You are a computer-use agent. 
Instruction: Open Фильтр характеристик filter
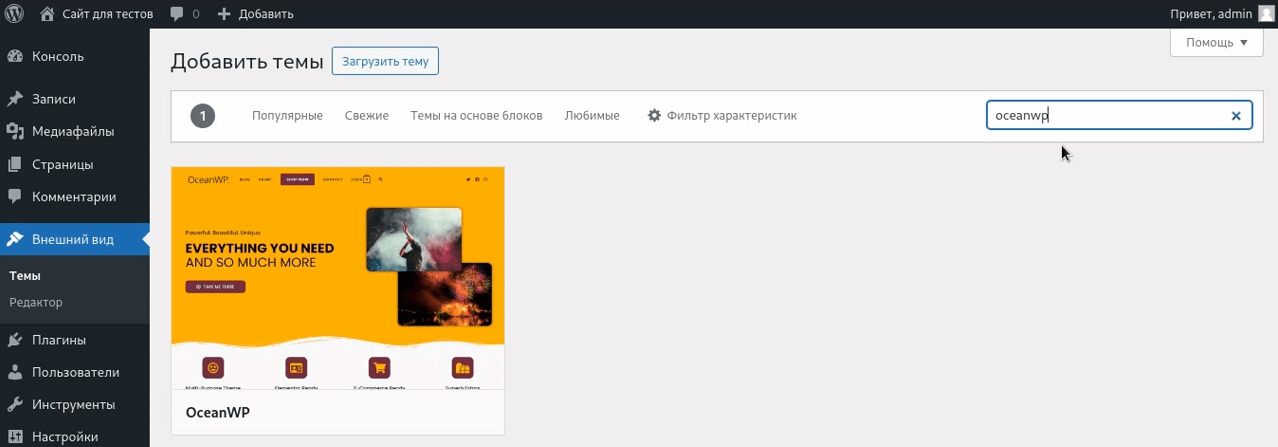(x=722, y=116)
